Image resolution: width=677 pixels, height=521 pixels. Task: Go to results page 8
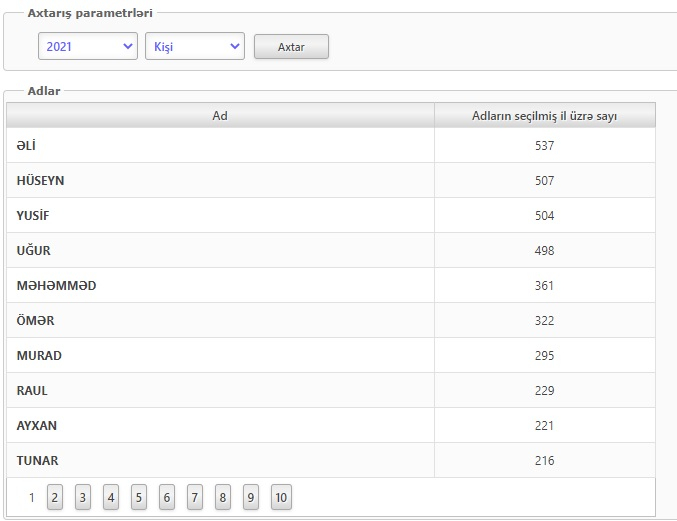click(223, 497)
